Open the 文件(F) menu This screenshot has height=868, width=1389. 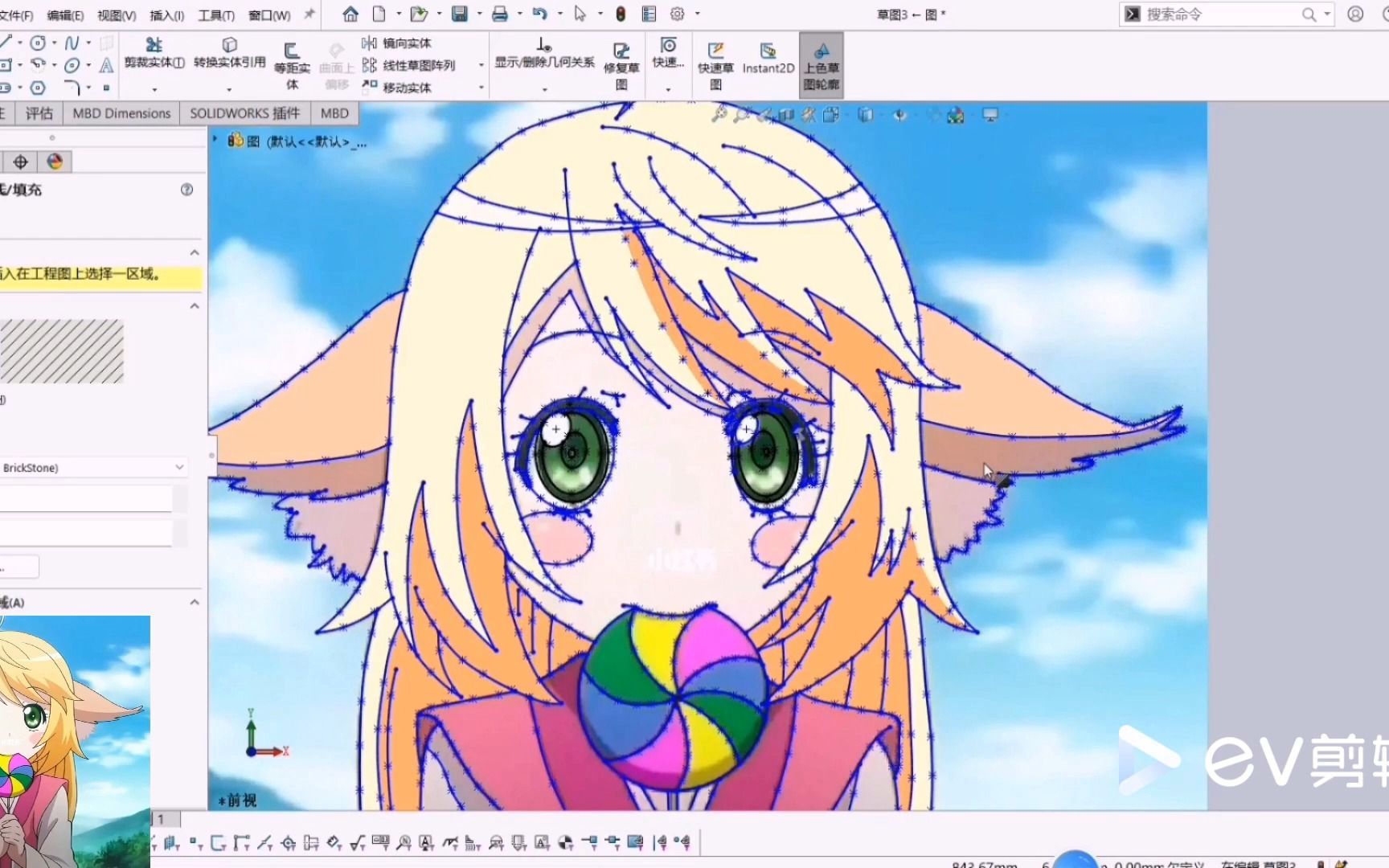pyautogui.click(x=16, y=14)
